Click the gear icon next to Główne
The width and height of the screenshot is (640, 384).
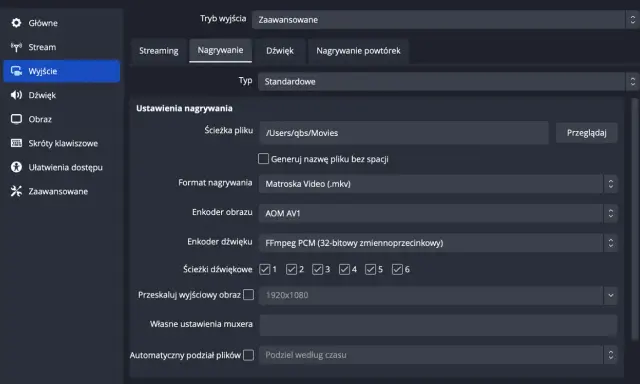(16, 23)
